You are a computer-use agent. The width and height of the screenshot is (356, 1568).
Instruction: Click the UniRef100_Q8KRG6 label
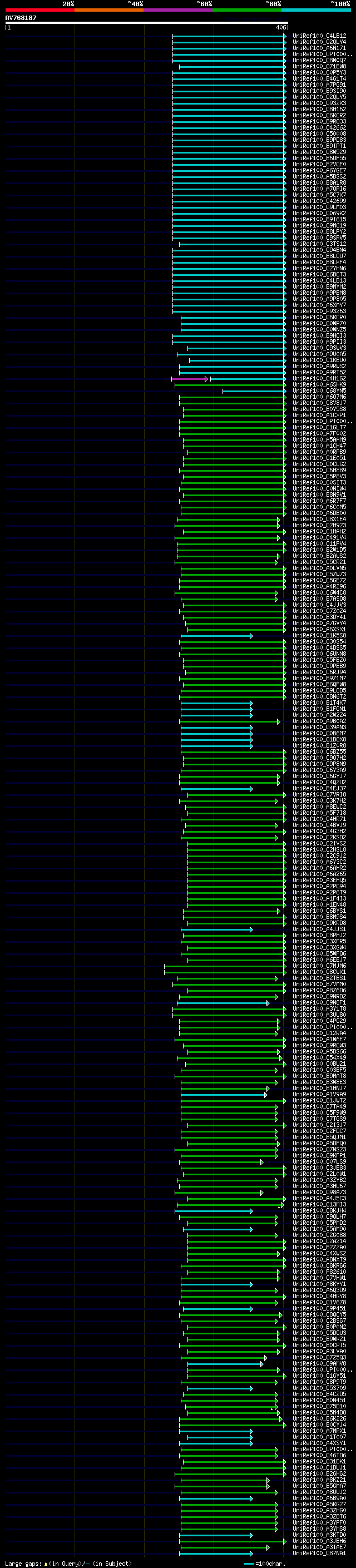point(319,1265)
